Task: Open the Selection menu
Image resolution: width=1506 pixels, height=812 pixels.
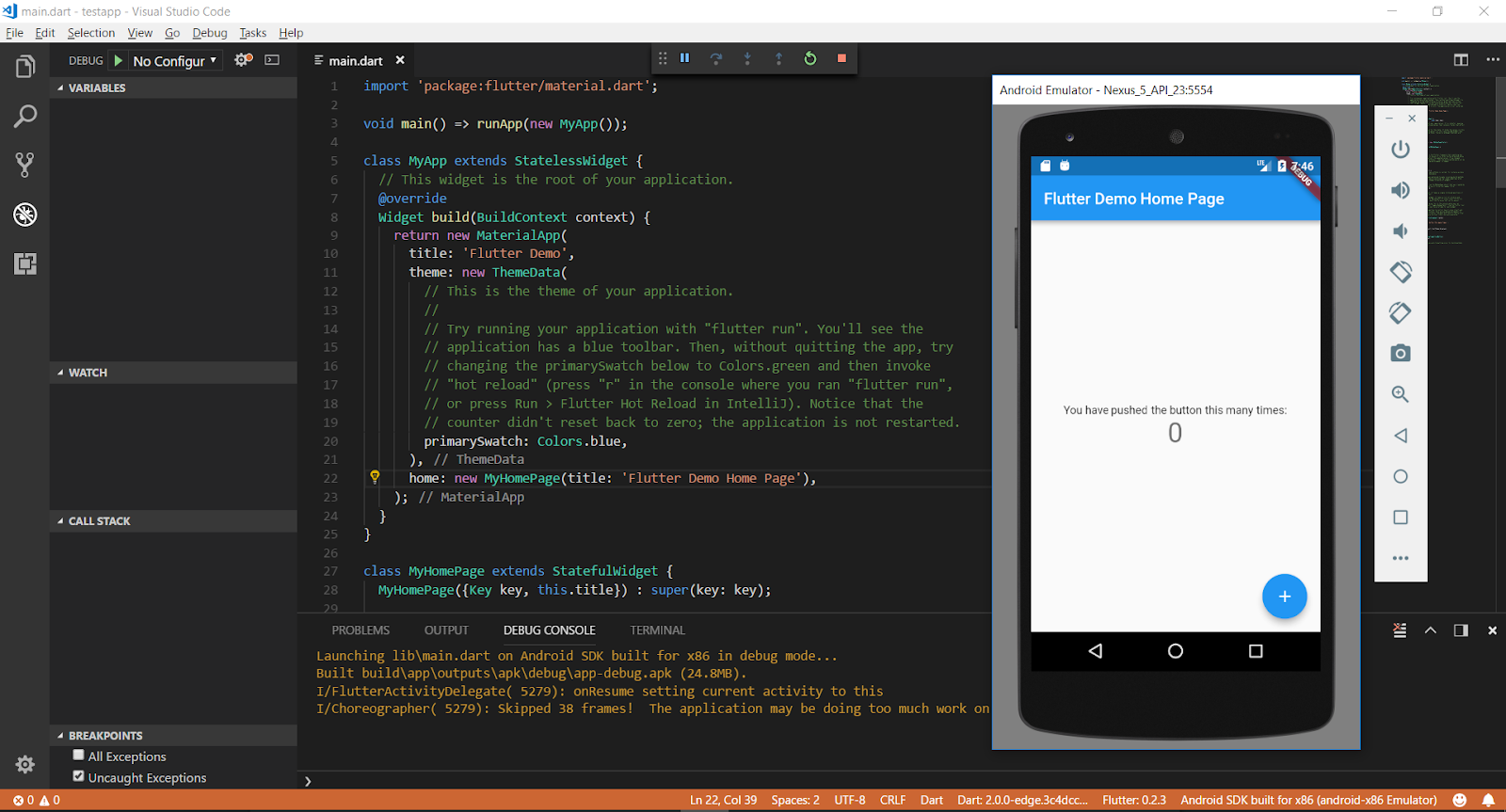Action: pos(91,33)
